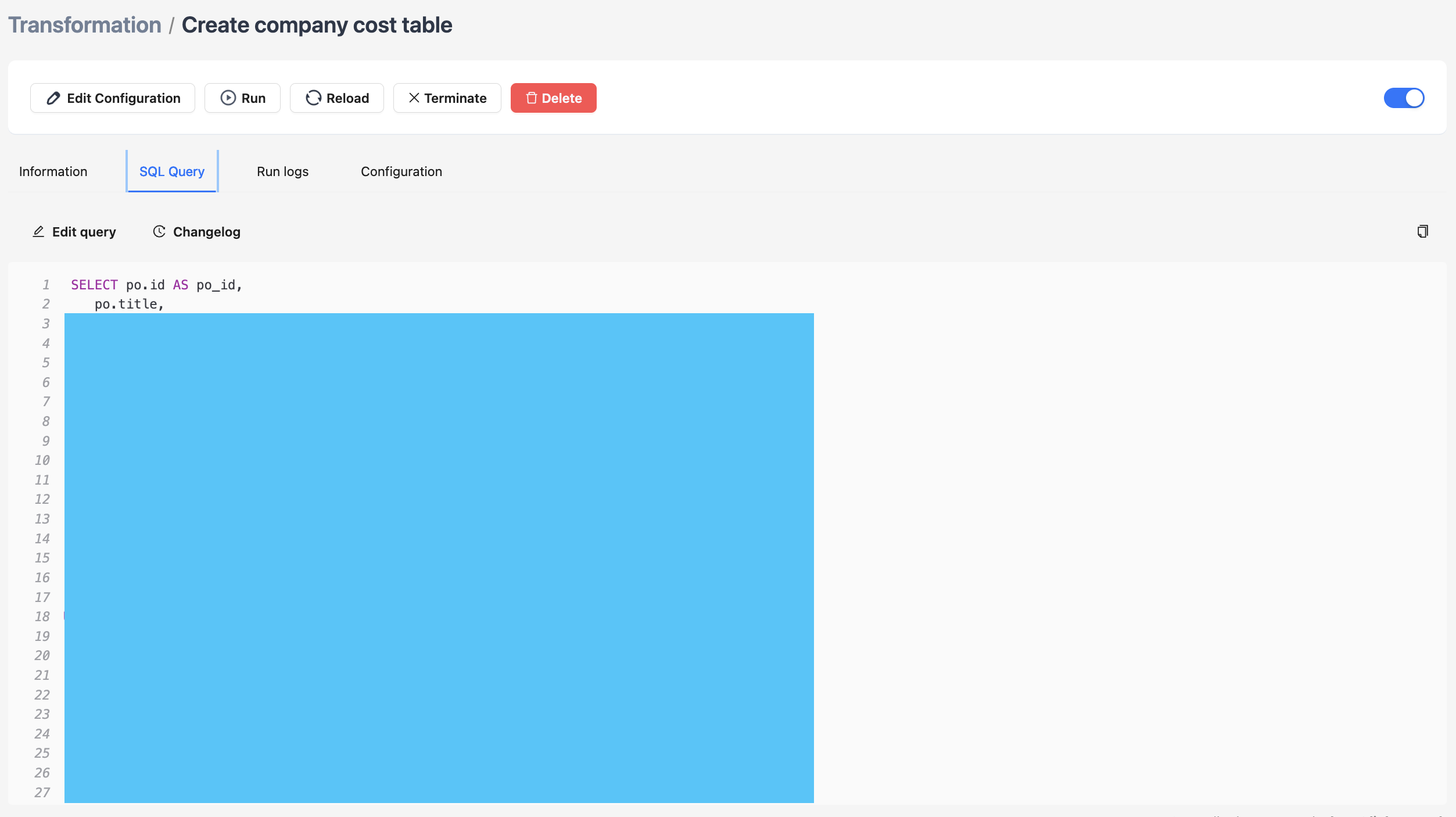
Task: Open the Configuration tab
Action: 401,171
